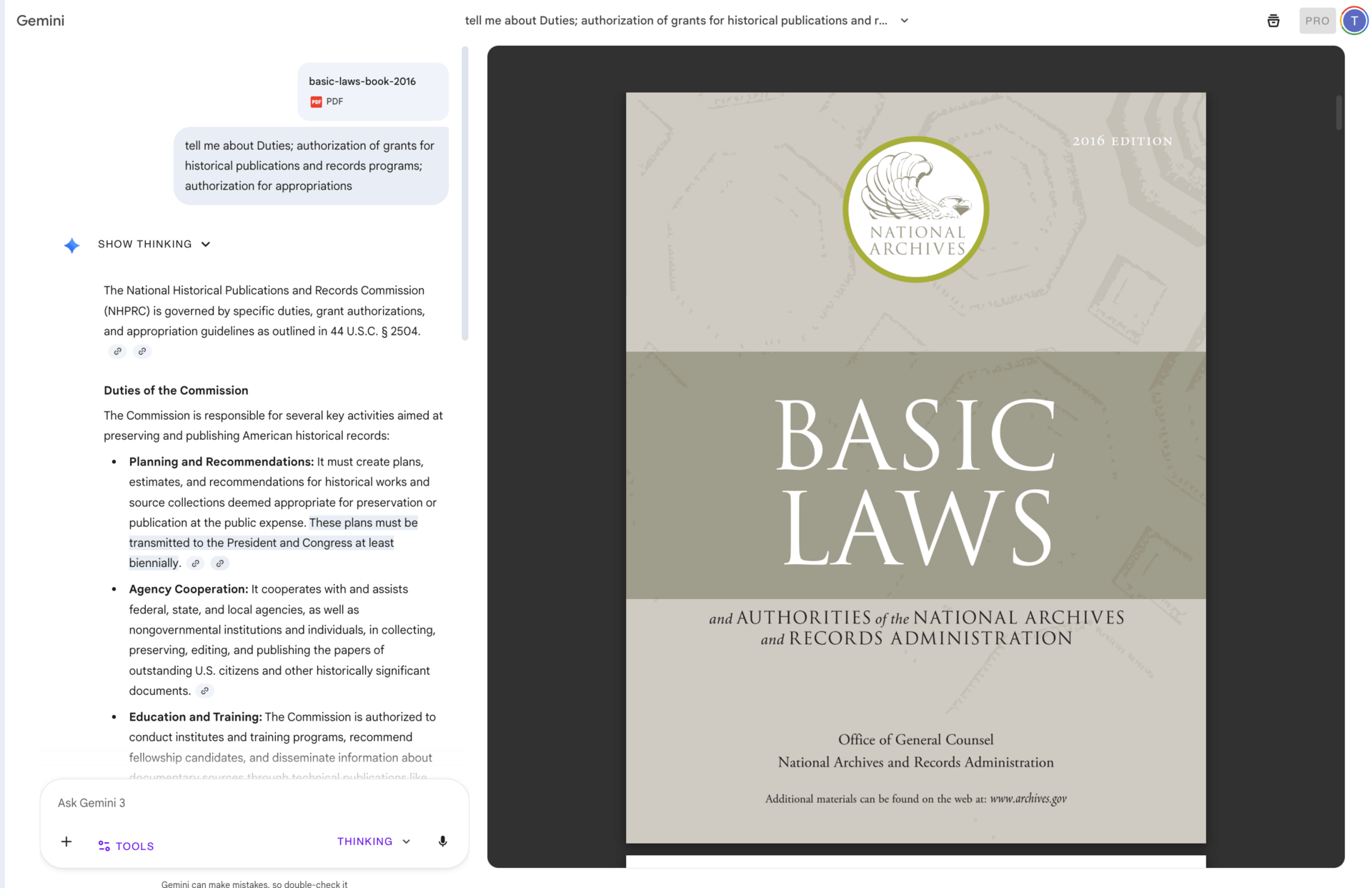Click the PDF file icon in attachment
The width and height of the screenshot is (1372, 888).
[316, 102]
